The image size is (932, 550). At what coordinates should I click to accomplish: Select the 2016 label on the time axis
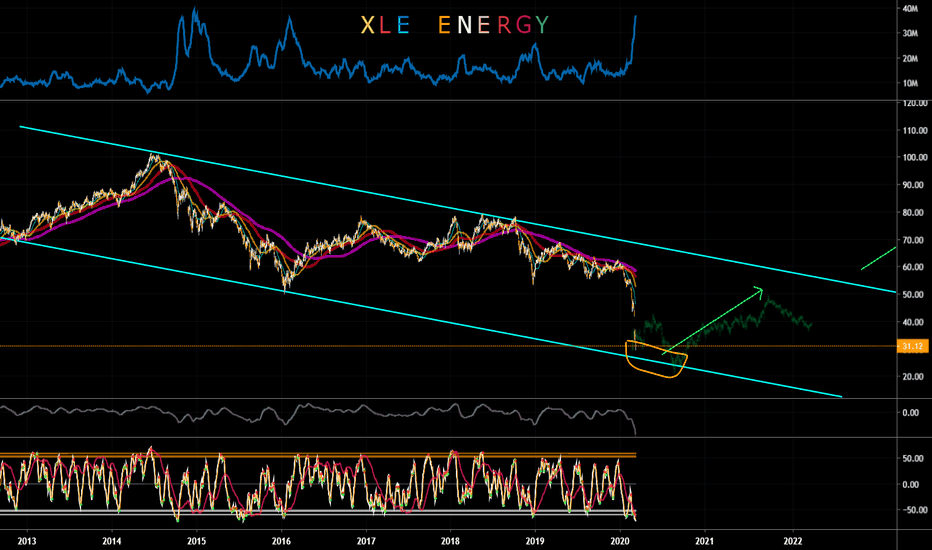(x=281, y=541)
